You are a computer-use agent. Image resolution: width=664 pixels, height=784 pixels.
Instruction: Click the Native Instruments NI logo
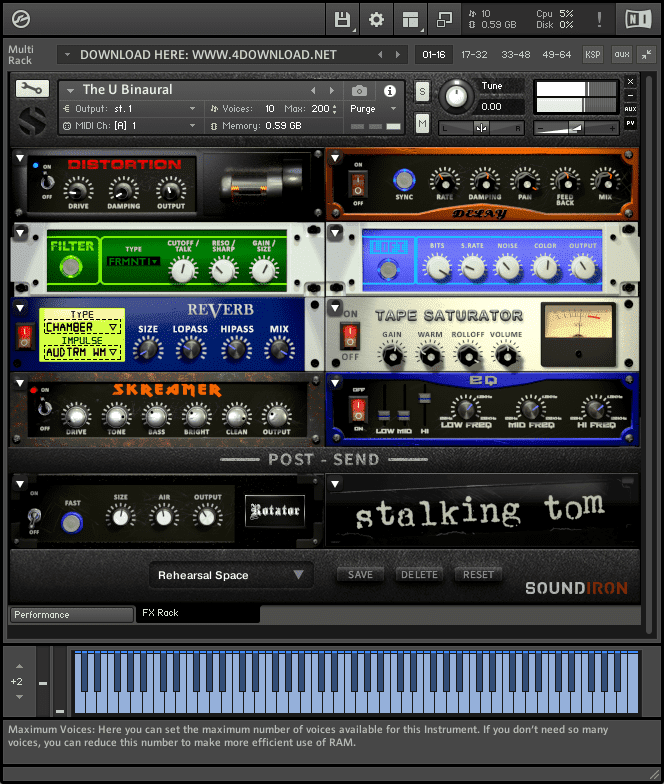tap(638, 20)
